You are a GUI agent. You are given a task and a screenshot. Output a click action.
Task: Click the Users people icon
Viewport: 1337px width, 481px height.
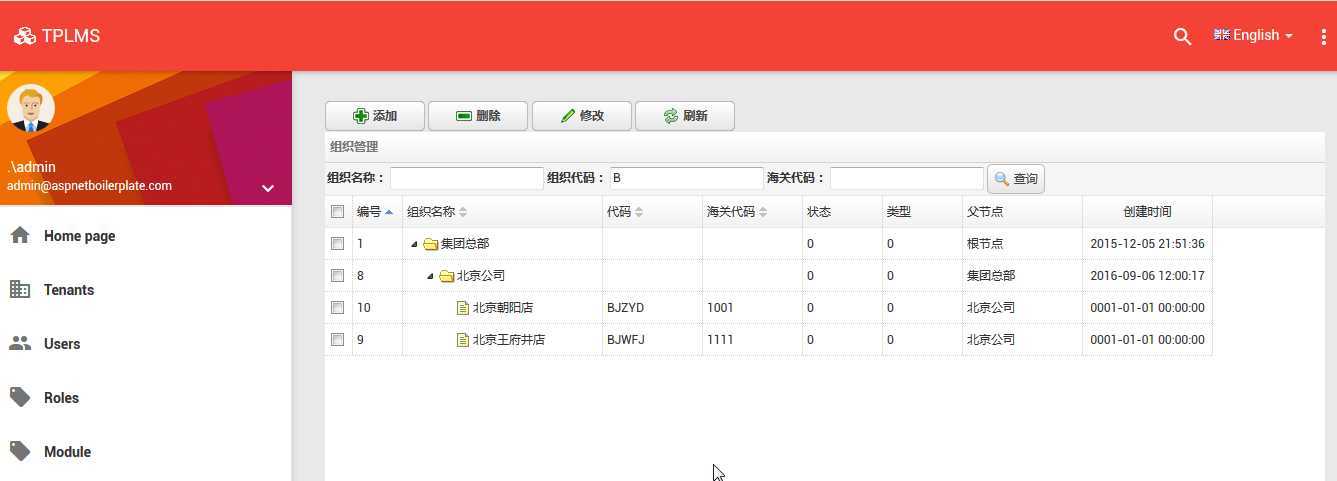pos(20,343)
